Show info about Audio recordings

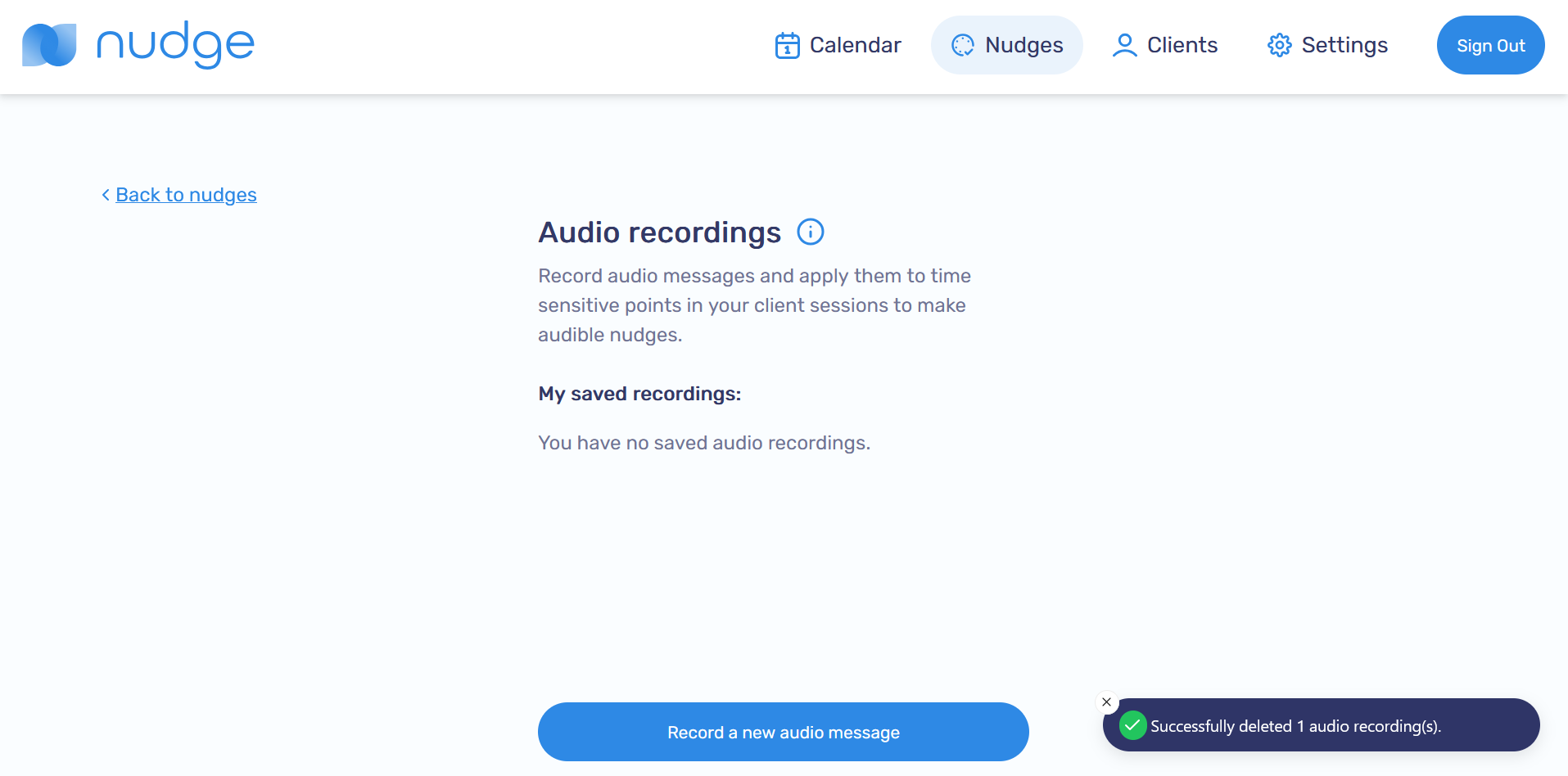[810, 232]
